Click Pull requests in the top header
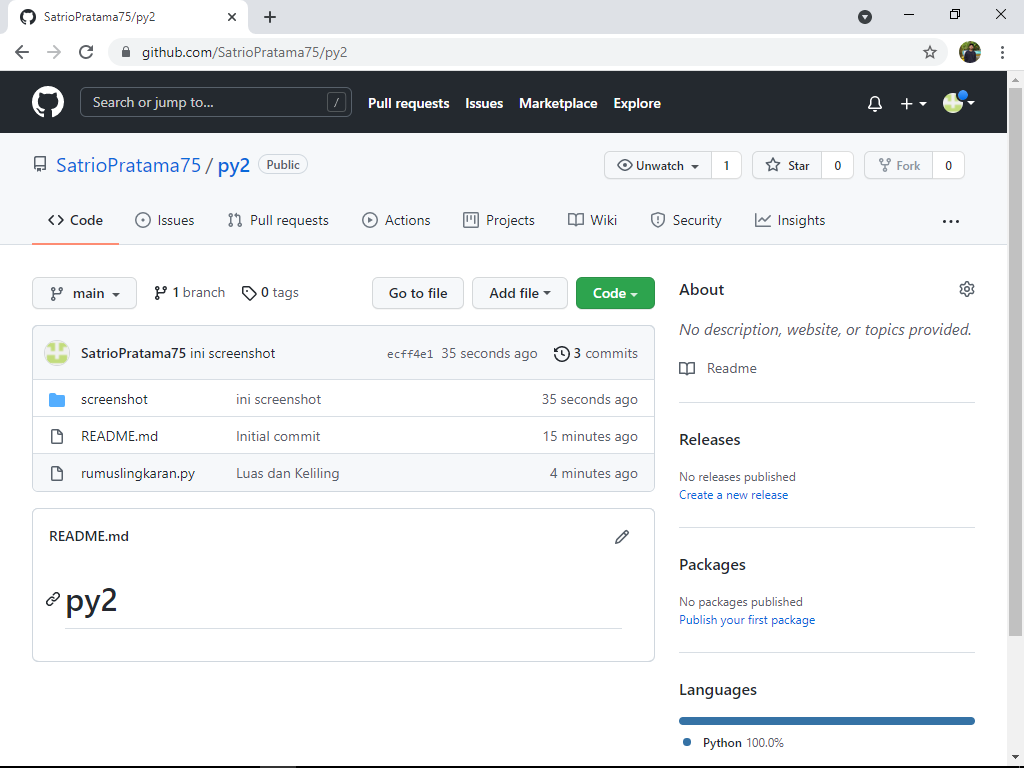This screenshot has width=1024, height=768. point(409,103)
